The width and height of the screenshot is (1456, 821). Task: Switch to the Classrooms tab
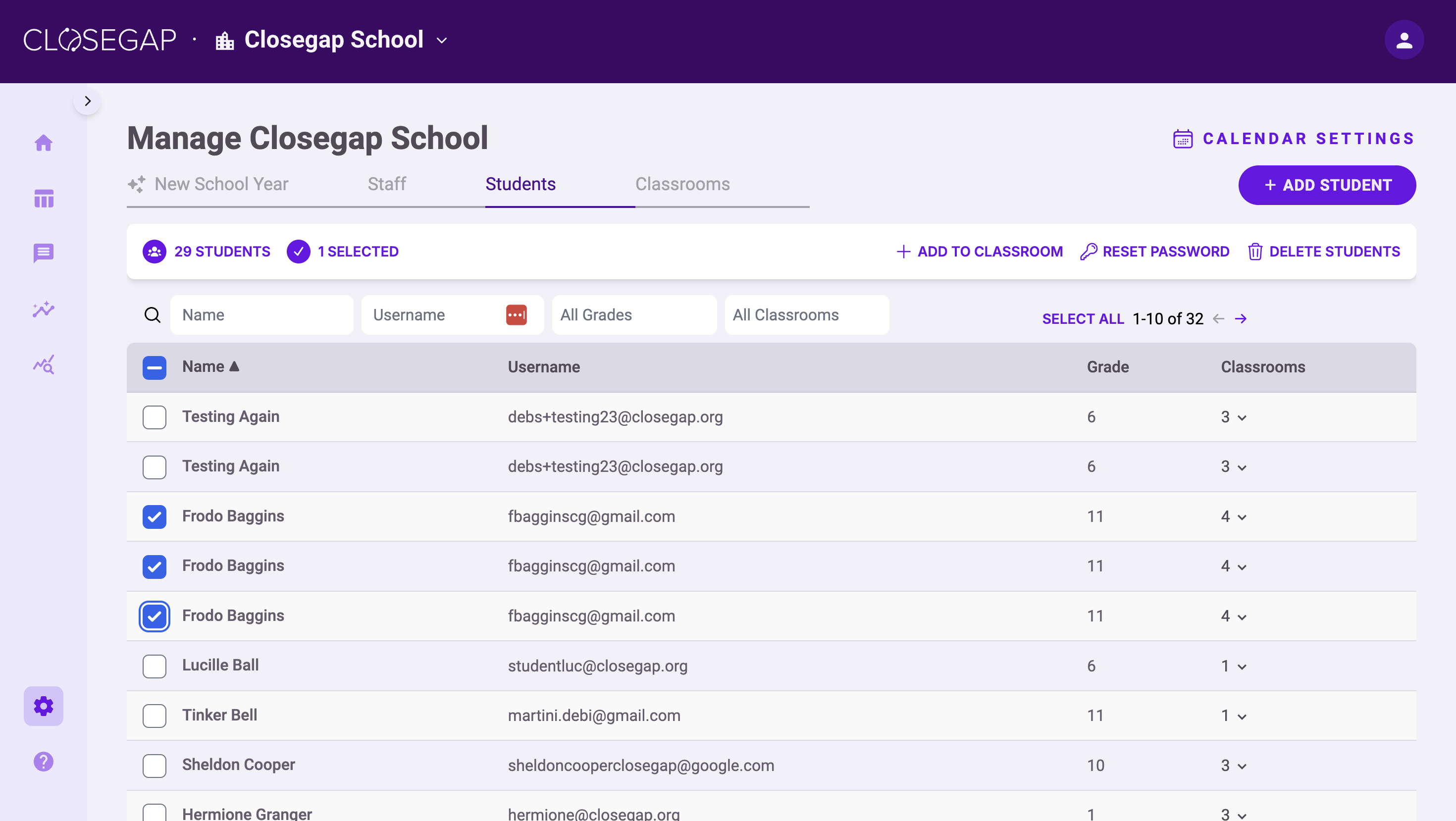[x=682, y=184]
